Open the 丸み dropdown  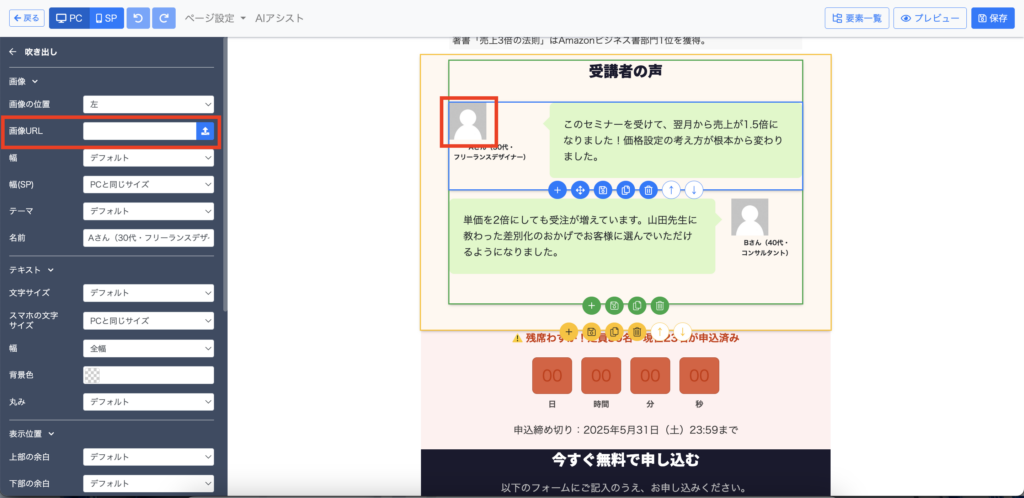(x=148, y=402)
